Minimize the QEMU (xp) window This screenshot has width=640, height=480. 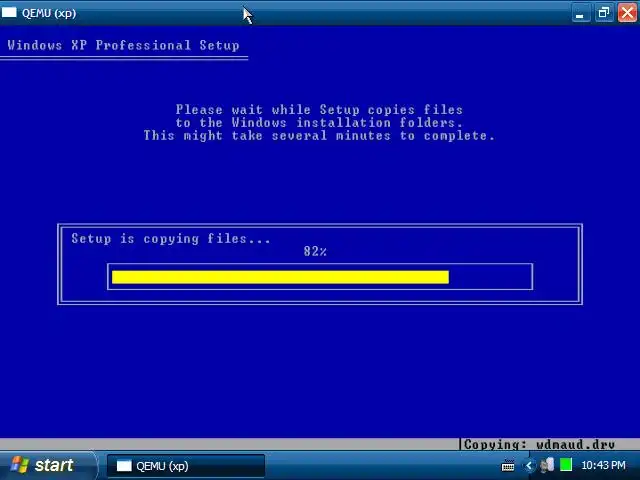pos(580,13)
